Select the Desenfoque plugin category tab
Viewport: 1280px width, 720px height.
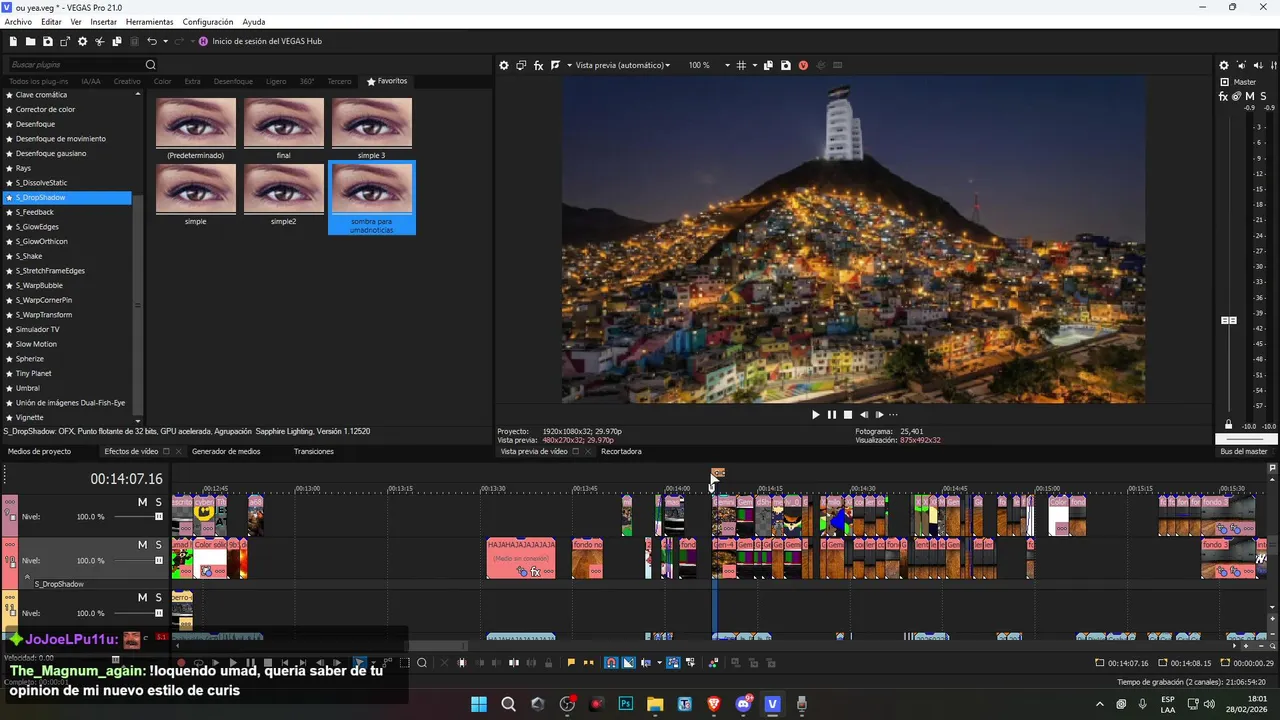(x=233, y=81)
